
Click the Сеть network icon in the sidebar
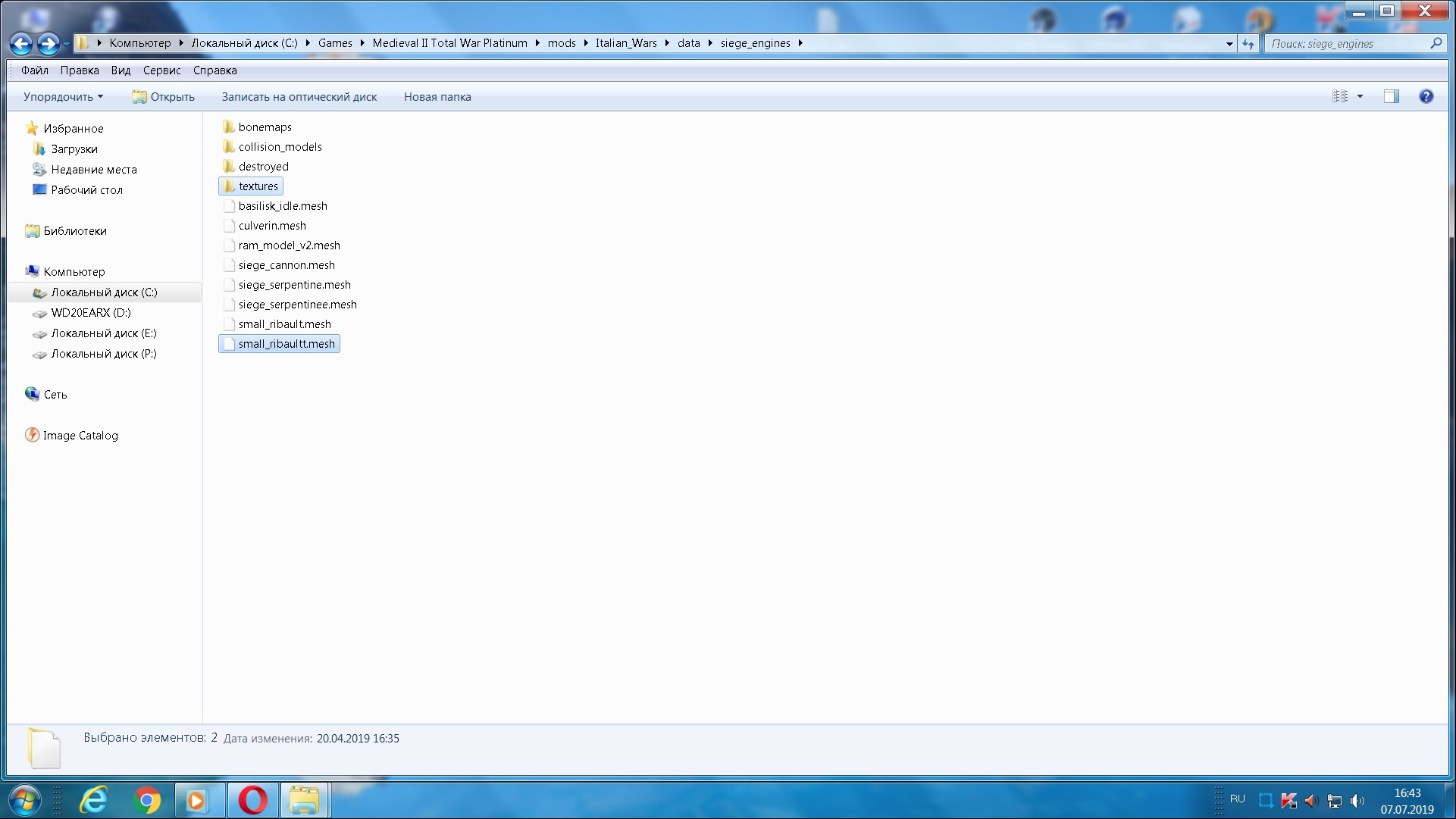point(32,394)
